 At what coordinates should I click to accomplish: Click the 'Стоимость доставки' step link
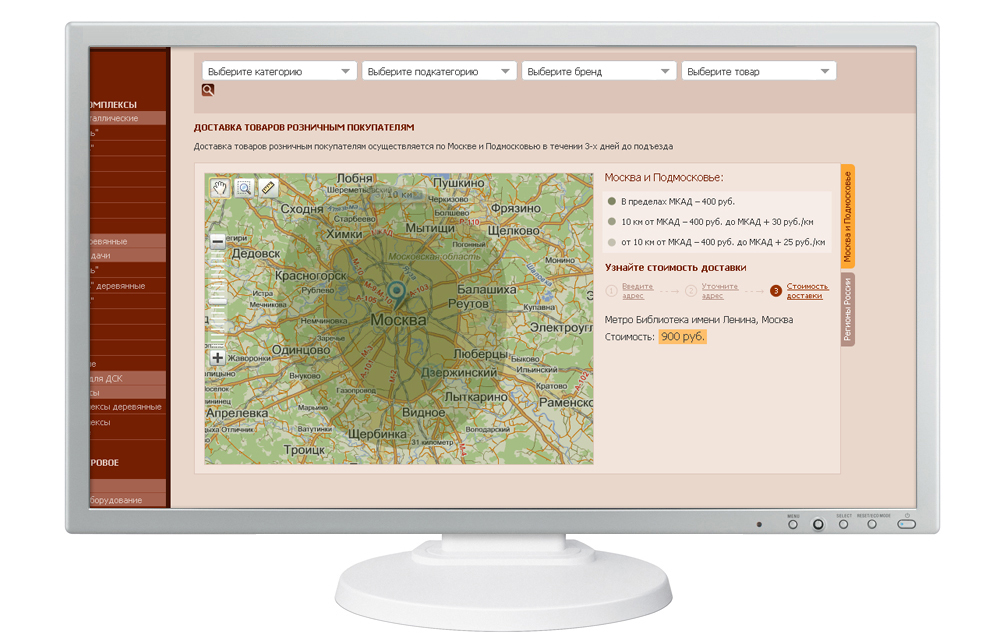[807, 291]
